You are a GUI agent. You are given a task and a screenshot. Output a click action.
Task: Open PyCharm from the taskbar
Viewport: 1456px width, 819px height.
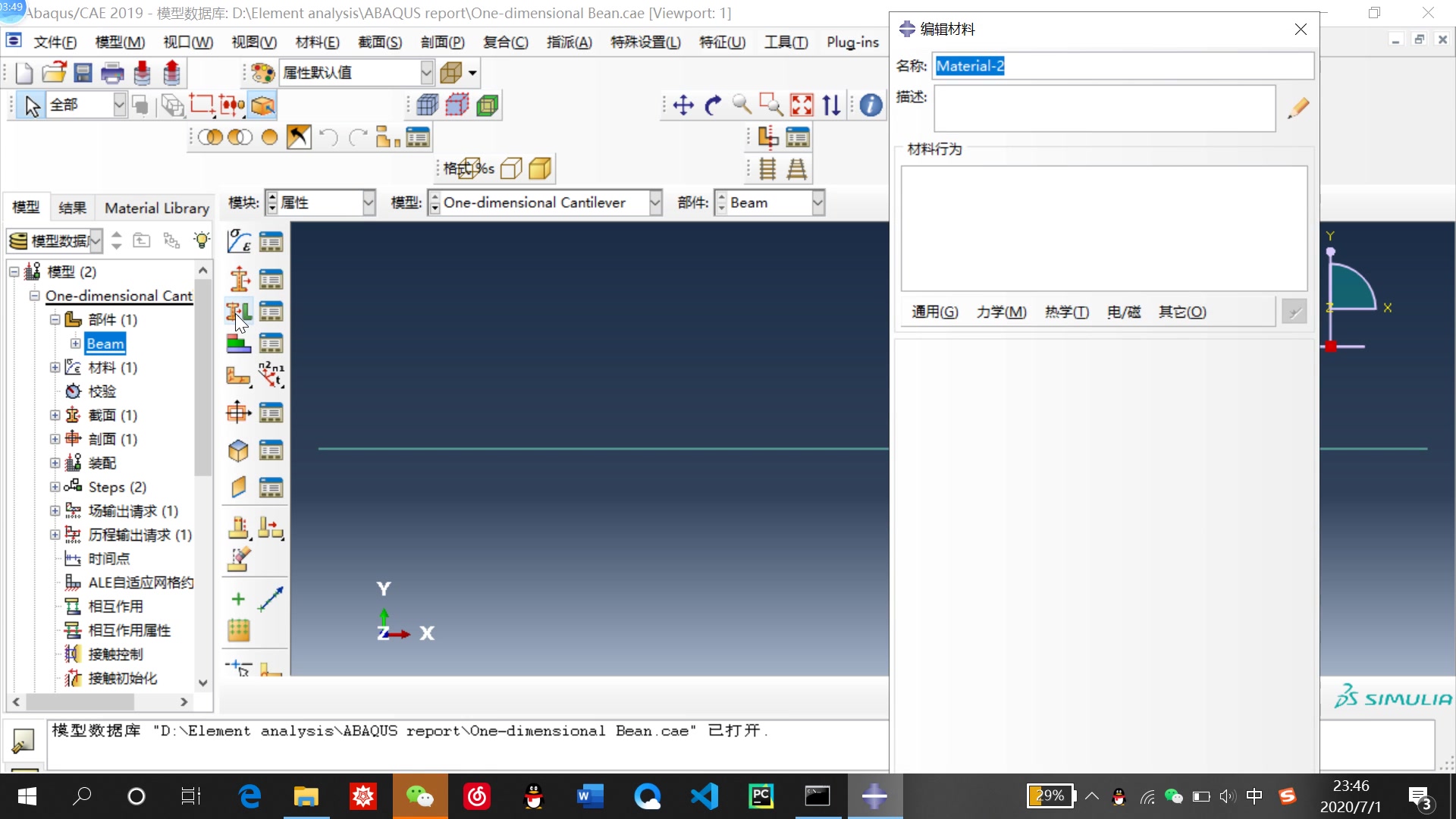point(761,796)
